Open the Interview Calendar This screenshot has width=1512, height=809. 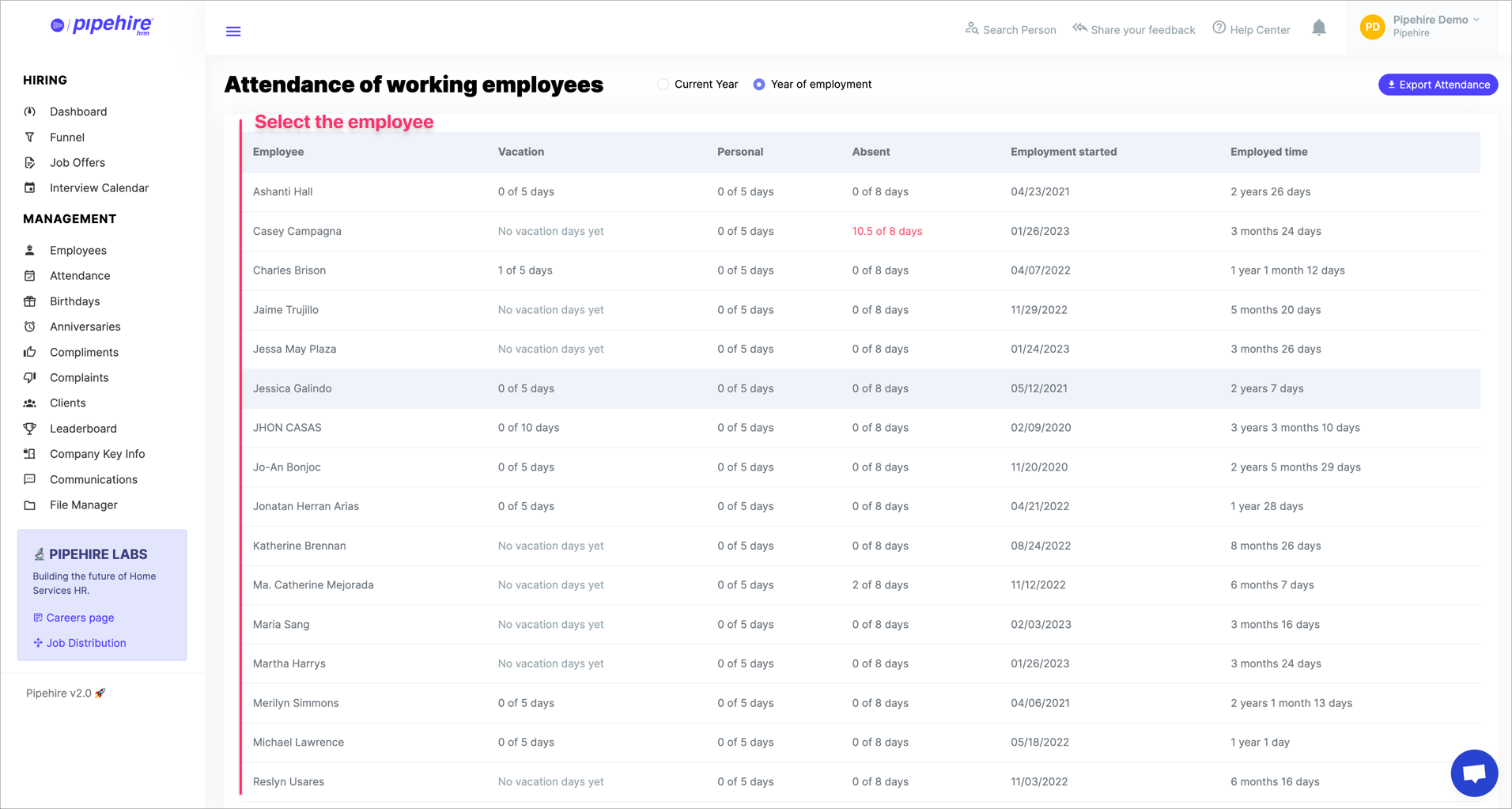99,187
